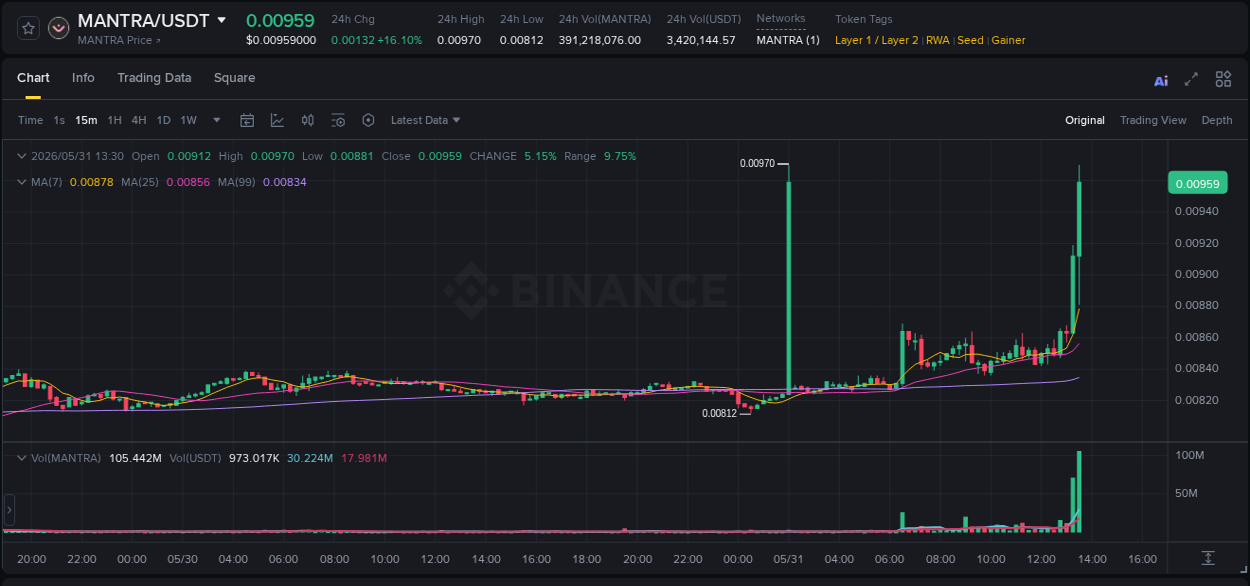1250x586 pixels.
Task: Click the CHANGE value 5.15%
Action: (540, 156)
